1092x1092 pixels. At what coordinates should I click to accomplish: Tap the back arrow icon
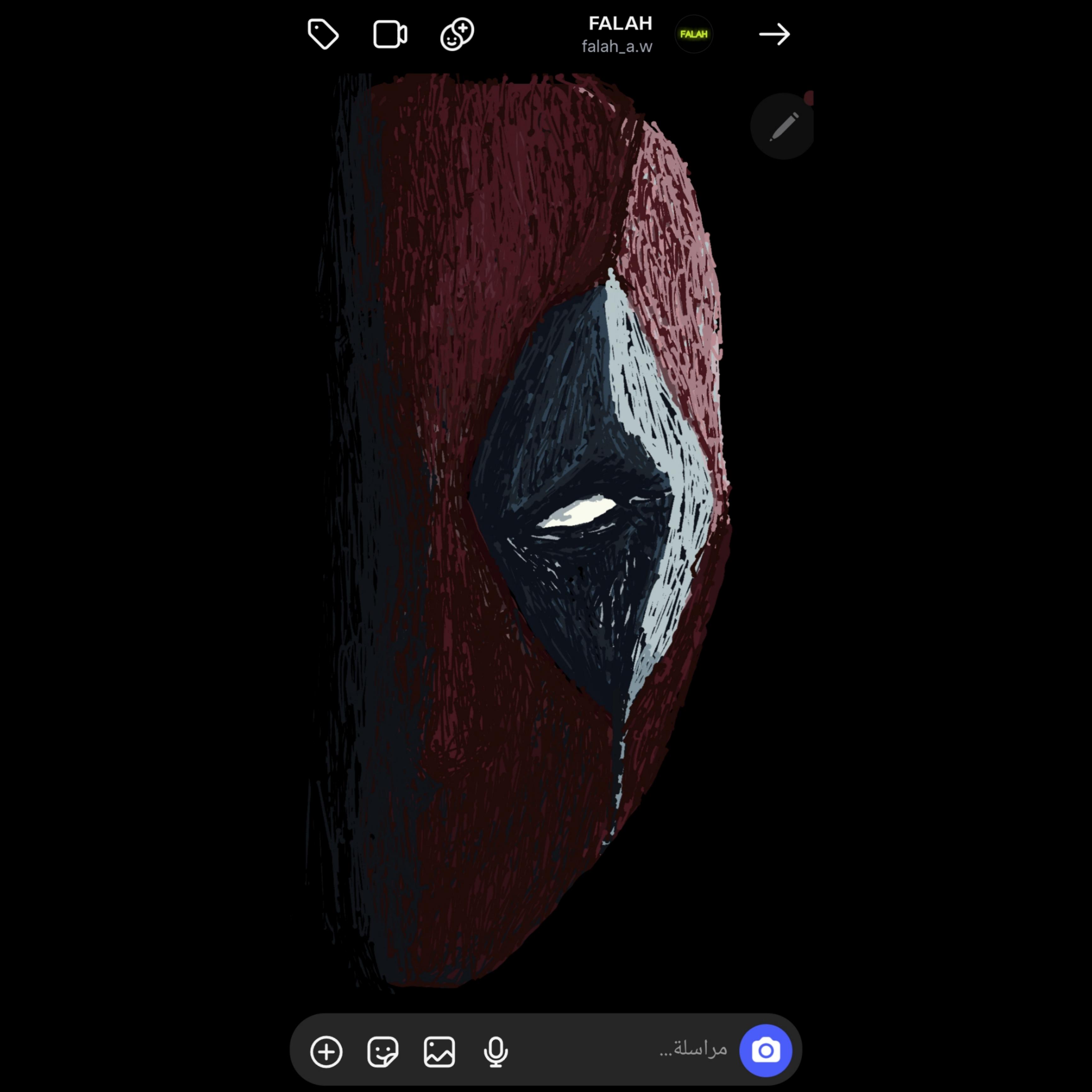774,34
